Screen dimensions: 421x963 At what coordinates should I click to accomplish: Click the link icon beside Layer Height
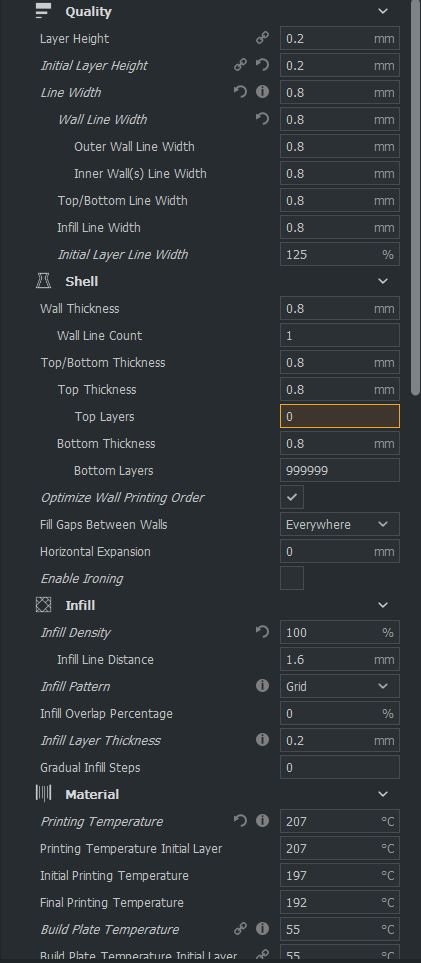(262, 38)
